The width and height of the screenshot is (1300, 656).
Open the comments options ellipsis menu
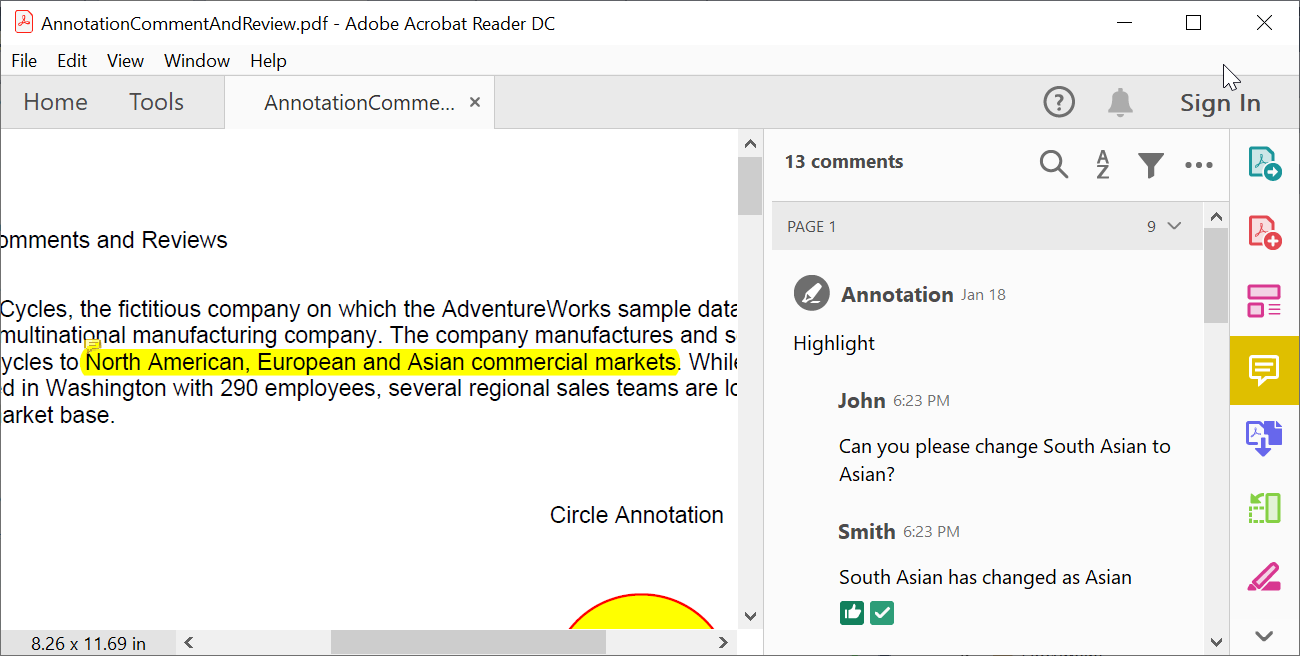coord(1198,165)
